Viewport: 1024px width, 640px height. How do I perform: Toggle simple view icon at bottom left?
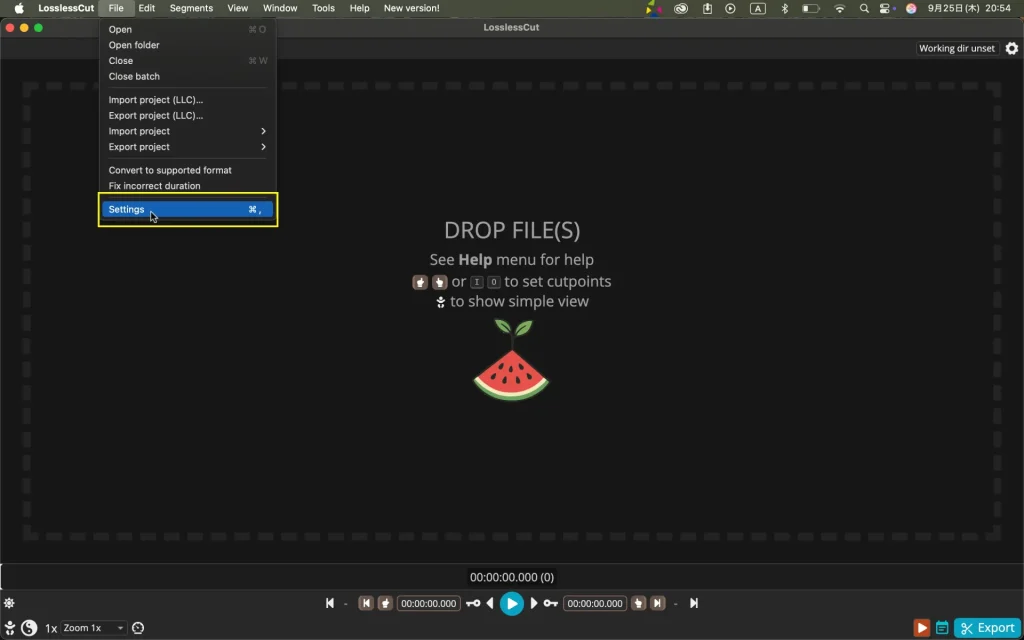pyautogui.click(x=10, y=628)
